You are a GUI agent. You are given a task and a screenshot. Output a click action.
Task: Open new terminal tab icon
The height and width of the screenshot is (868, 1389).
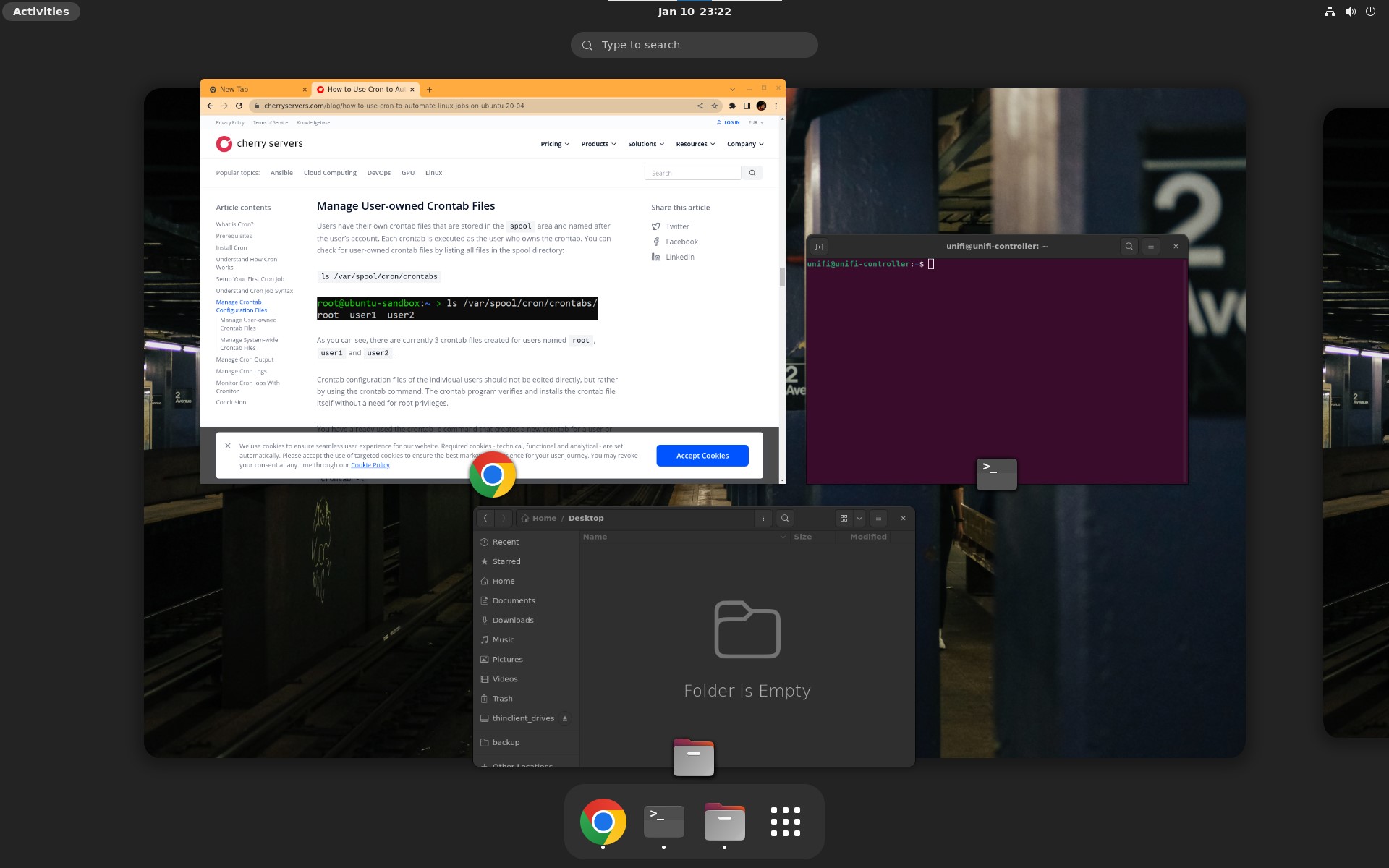[x=819, y=247]
